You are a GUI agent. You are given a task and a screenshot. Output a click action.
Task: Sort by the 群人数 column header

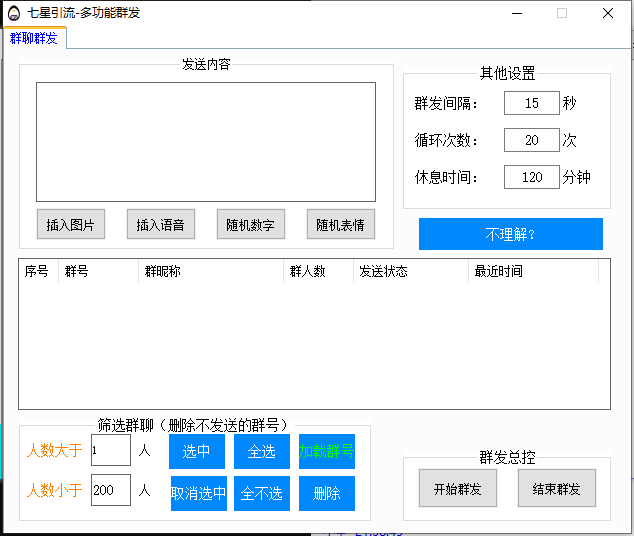(x=319, y=271)
